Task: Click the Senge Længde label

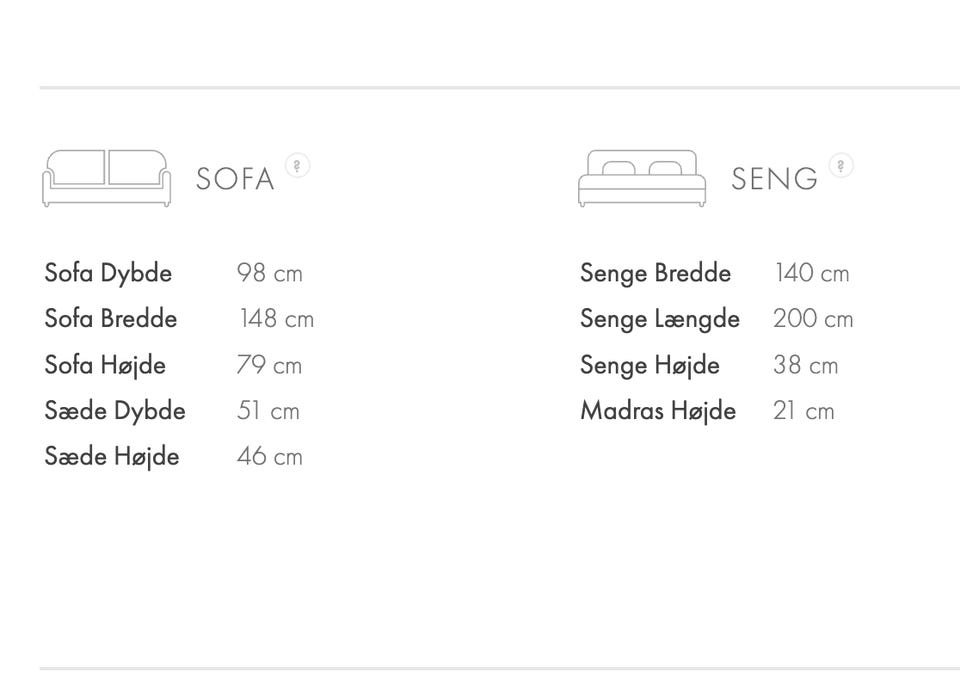Action: (x=660, y=319)
